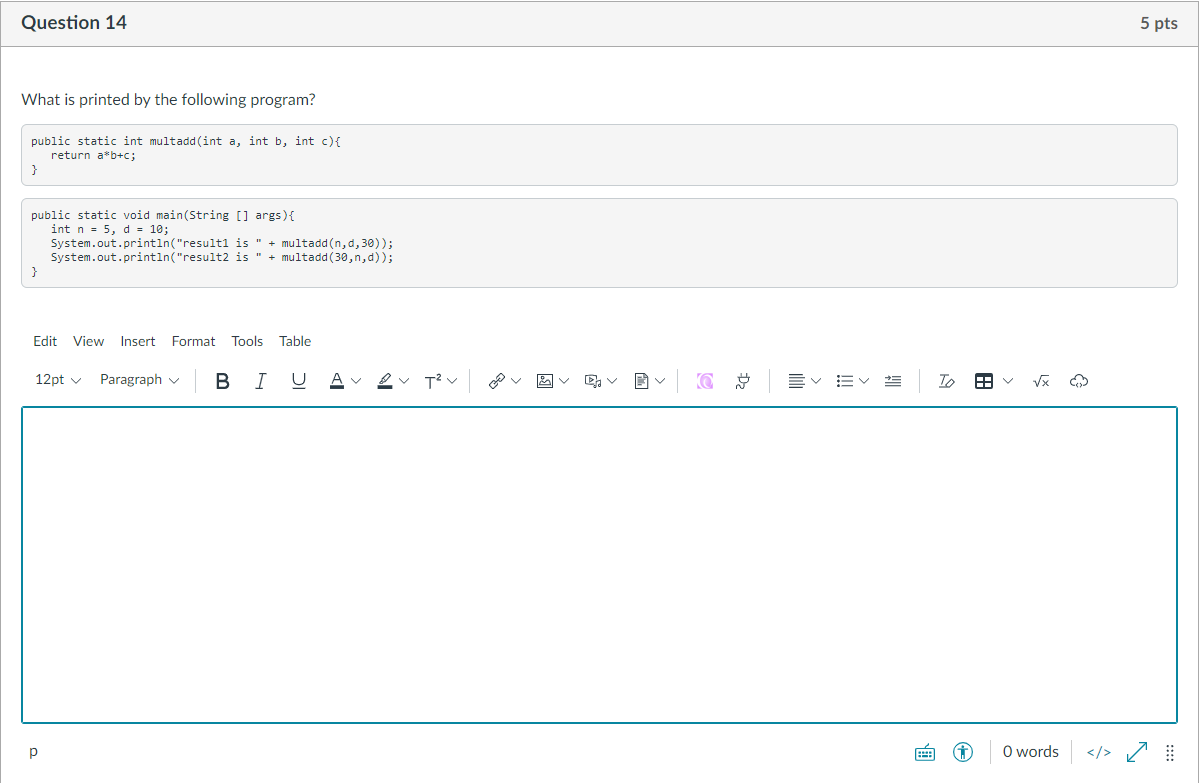Image resolution: width=1201 pixels, height=783 pixels.
Task: Toggle fullscreen editor mode
Action: click(1136, 751)
